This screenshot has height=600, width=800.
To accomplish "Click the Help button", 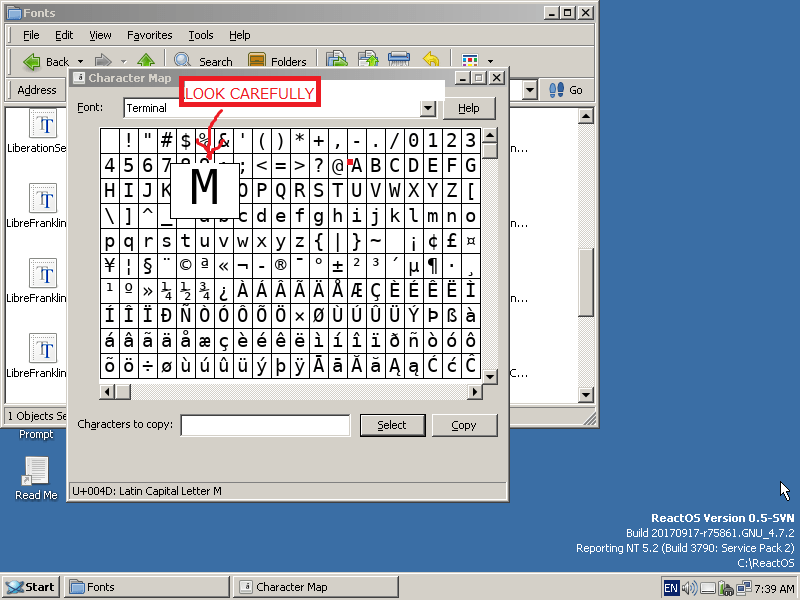I will (x=470, y=108).
